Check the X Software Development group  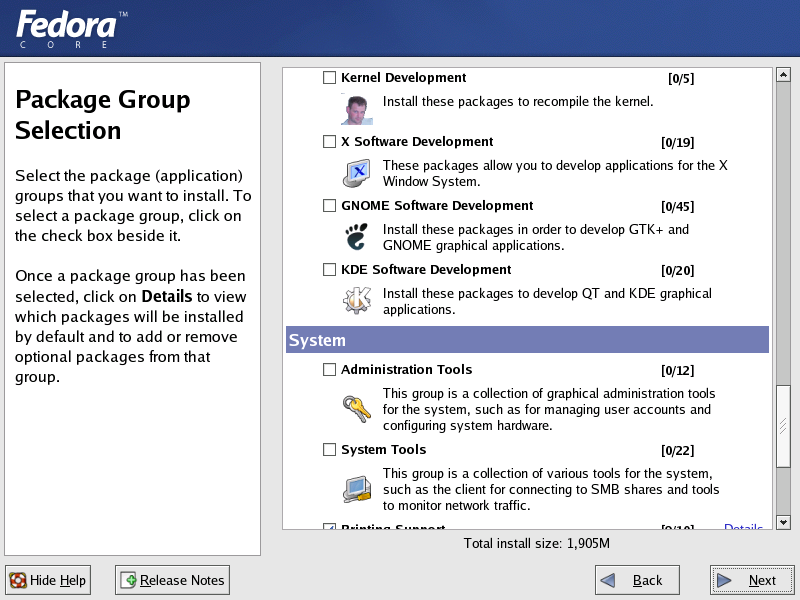tap(330, 141)
